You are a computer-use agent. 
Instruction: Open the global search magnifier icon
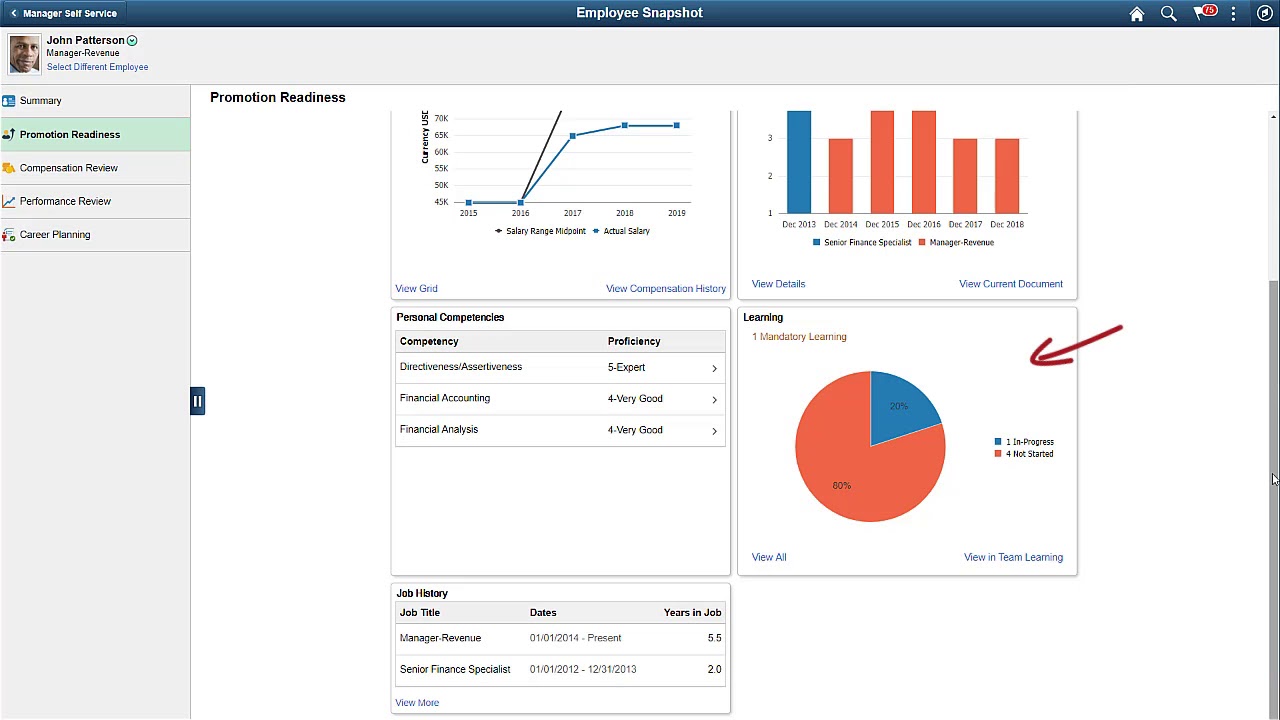pyautogui.click(x=1168, y=14)
